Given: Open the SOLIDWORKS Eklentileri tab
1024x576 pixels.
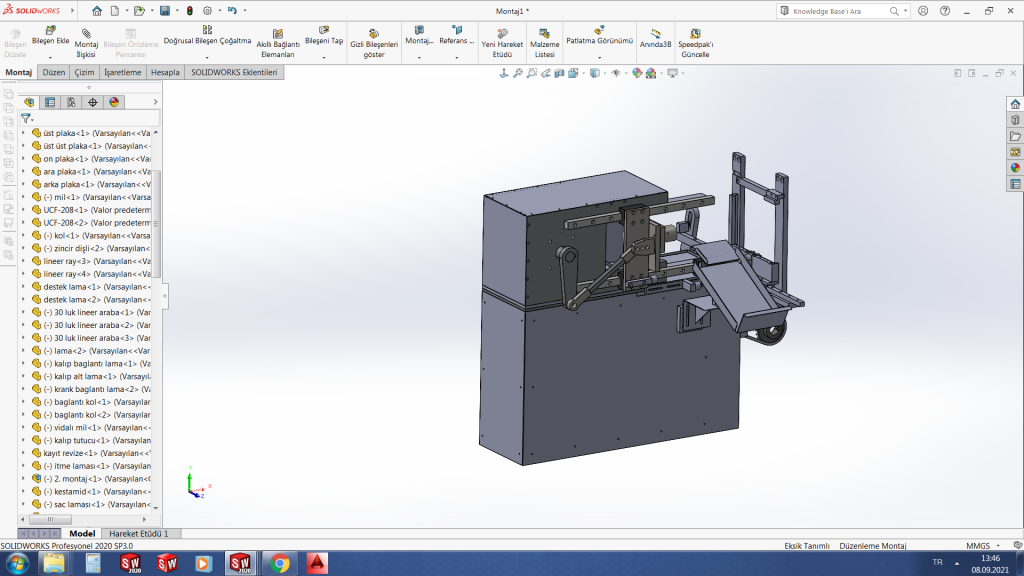Looking at the screenshot, I should [x=234, y=73].
